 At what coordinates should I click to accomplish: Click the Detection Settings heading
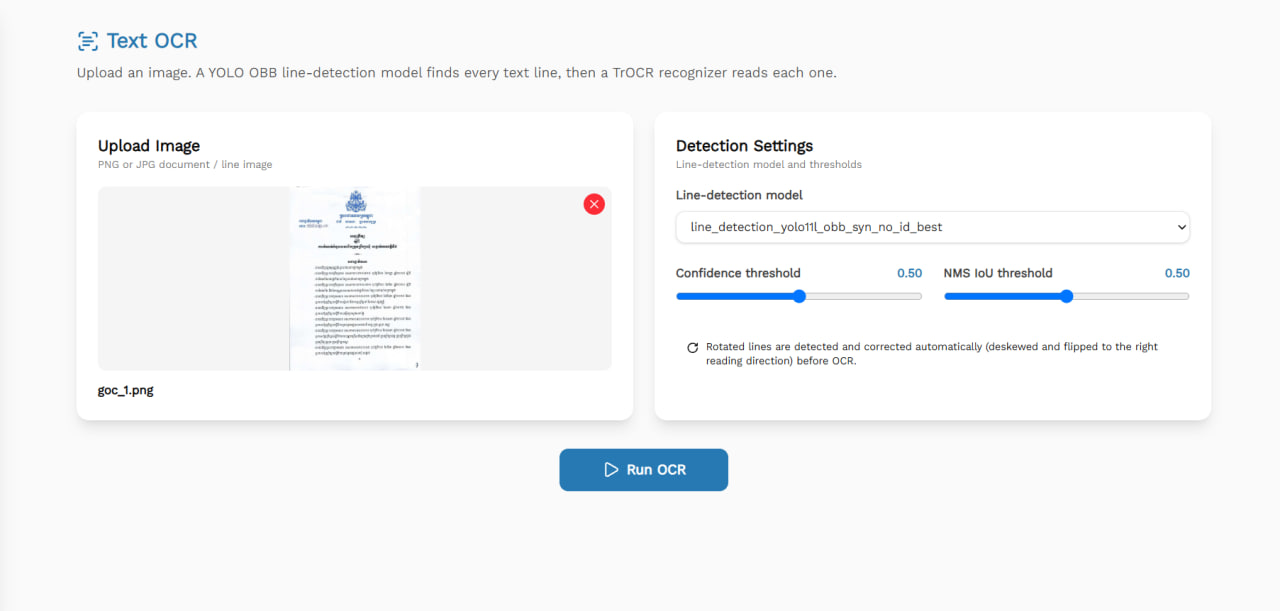[x=744, y=146]
